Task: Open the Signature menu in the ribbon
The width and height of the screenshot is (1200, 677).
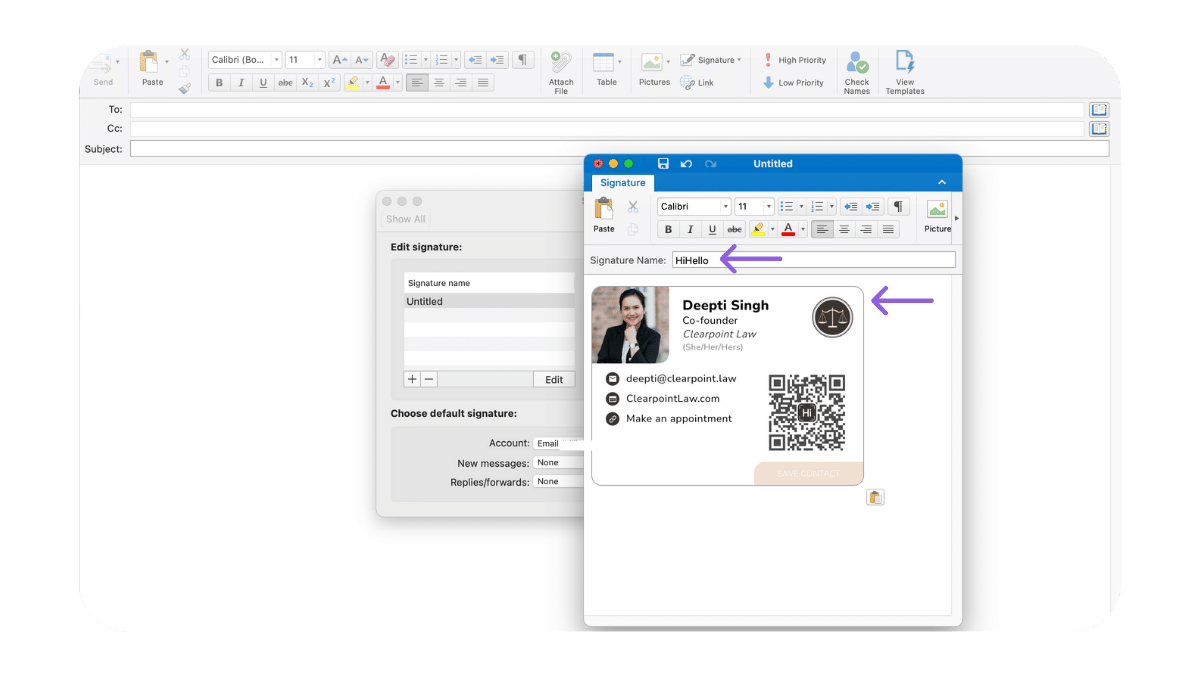Action: pos(711,60)
